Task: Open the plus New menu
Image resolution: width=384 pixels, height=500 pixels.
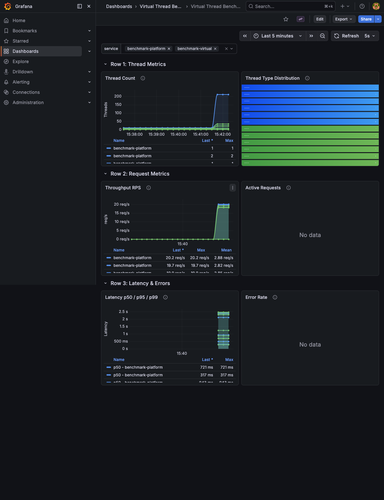Action: click(345, 6)
